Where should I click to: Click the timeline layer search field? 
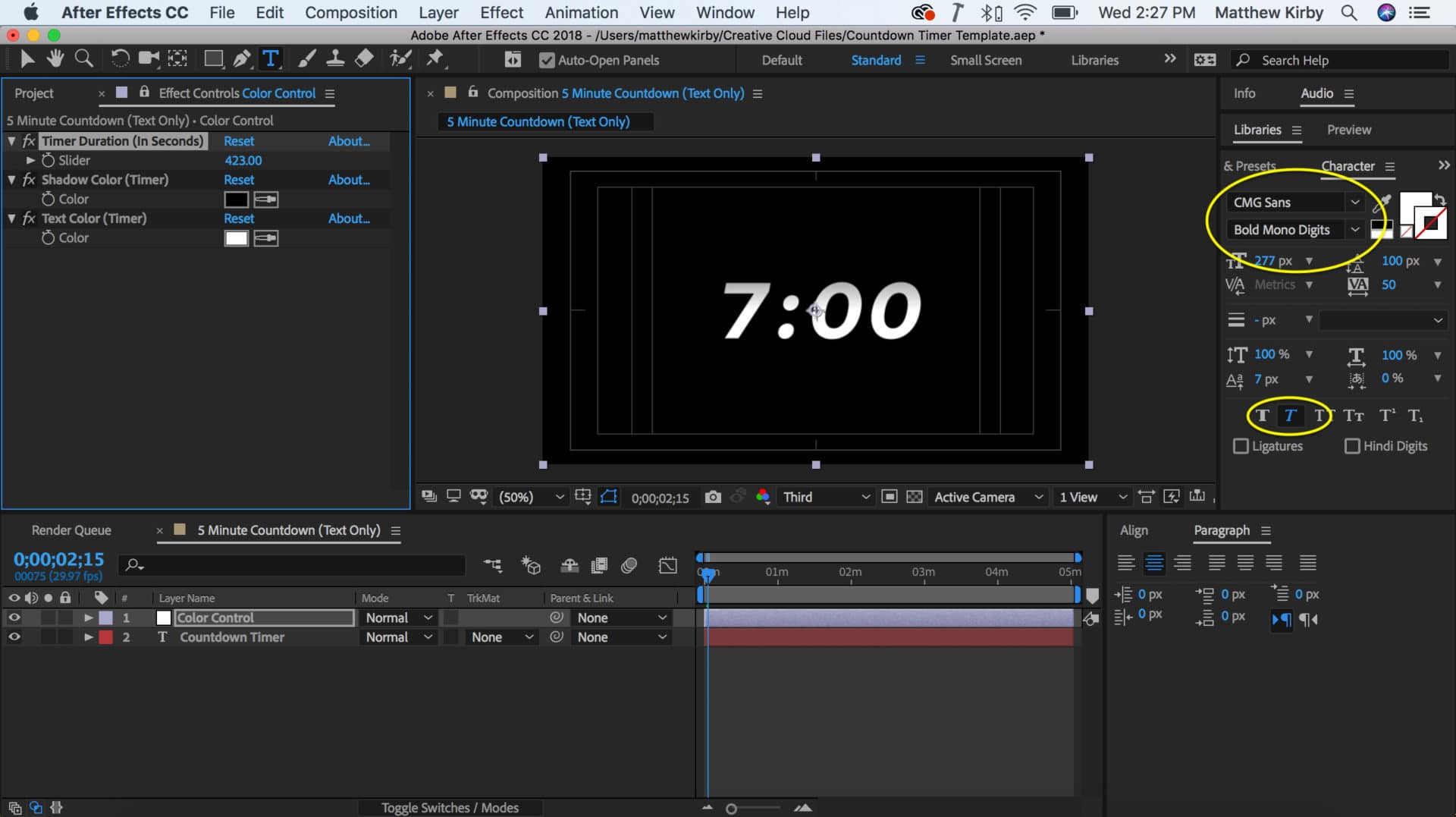click(292, 565)
